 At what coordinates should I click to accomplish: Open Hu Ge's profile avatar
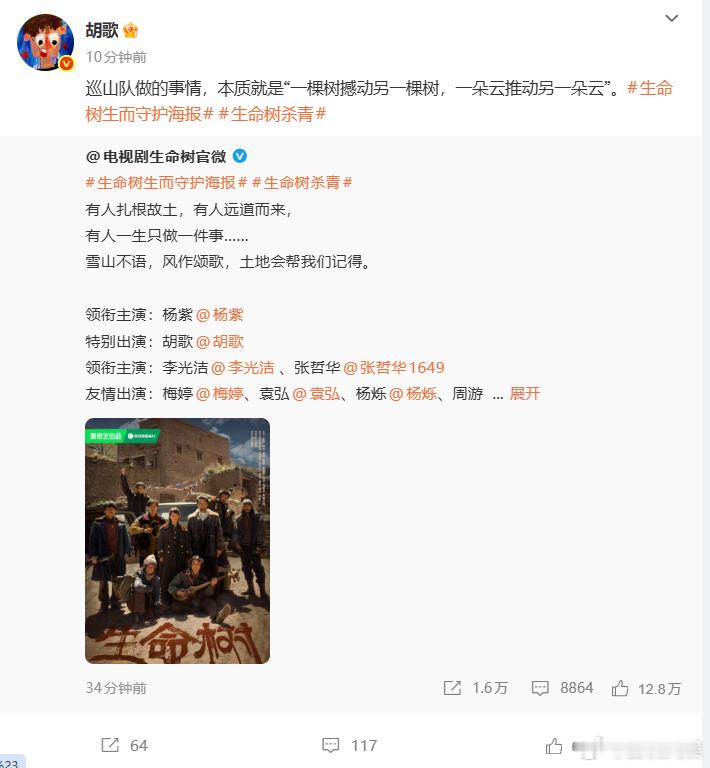[x=46, y=42]
